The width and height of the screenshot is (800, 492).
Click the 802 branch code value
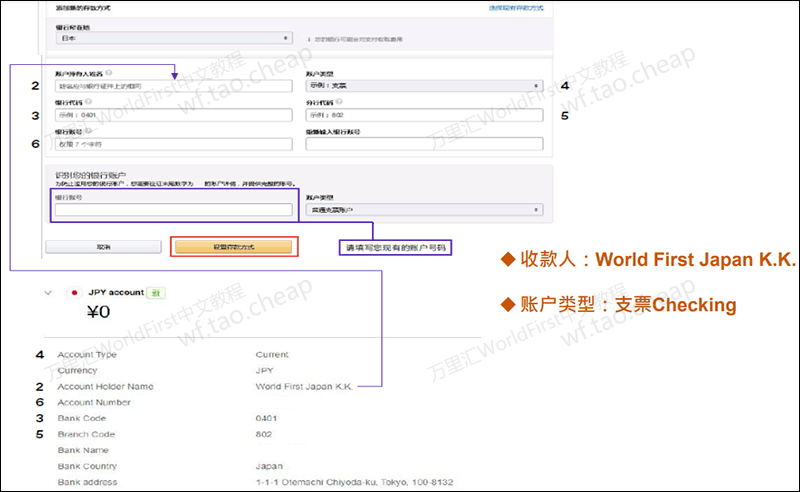pyautogui.click(x=264, y=434)
